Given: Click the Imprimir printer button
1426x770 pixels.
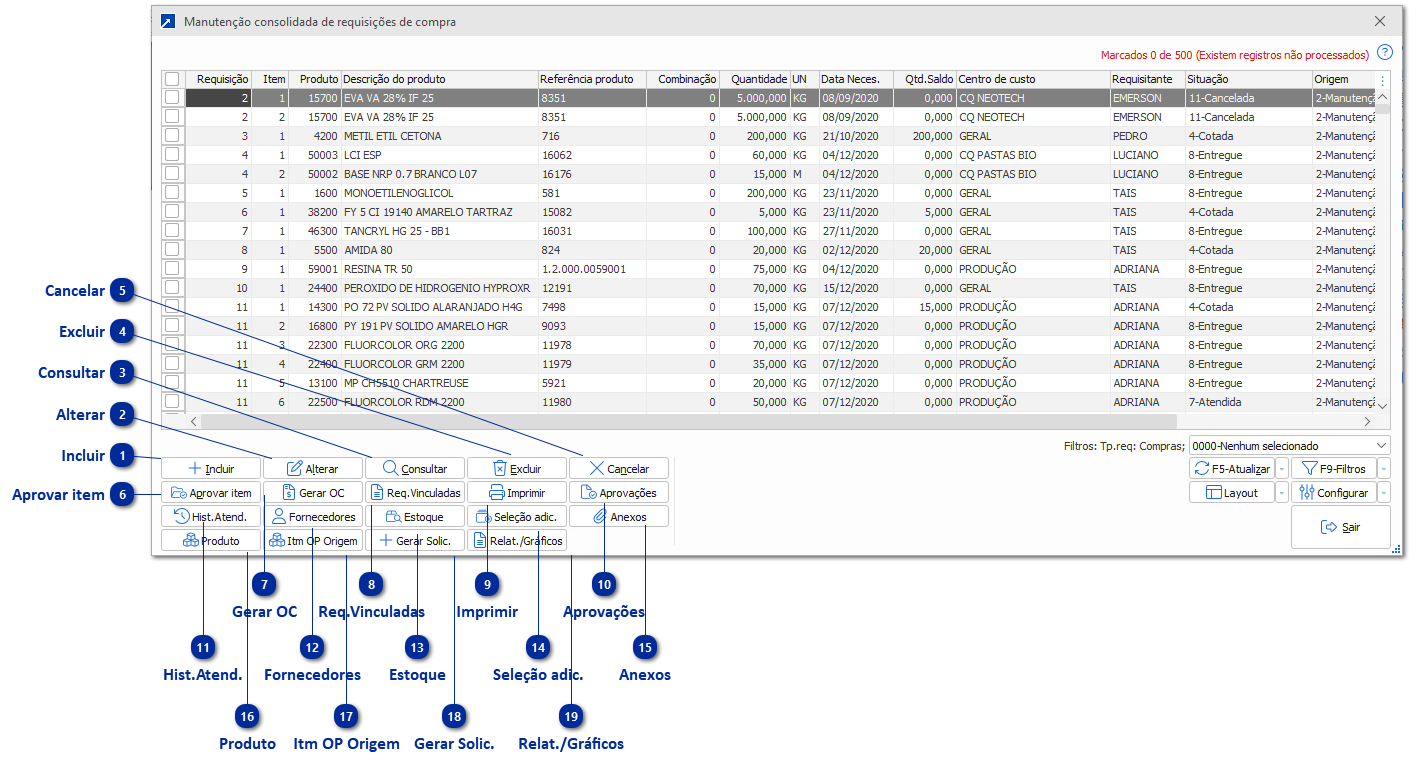Looking at the screenshot, I should [517, 493].
